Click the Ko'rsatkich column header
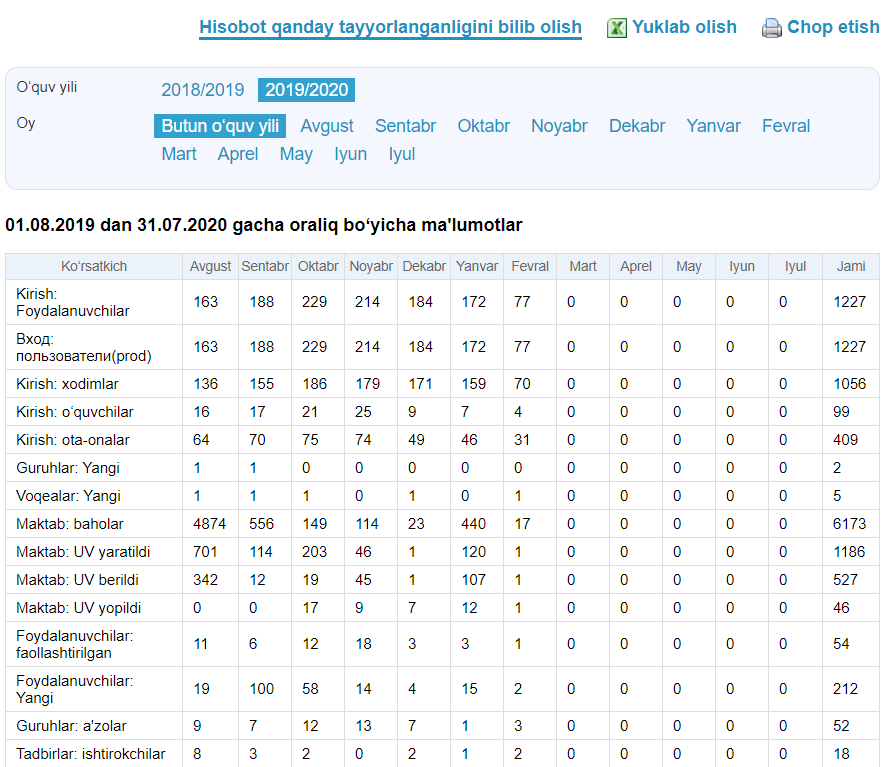The image size is (882, 767). (94, 266)
